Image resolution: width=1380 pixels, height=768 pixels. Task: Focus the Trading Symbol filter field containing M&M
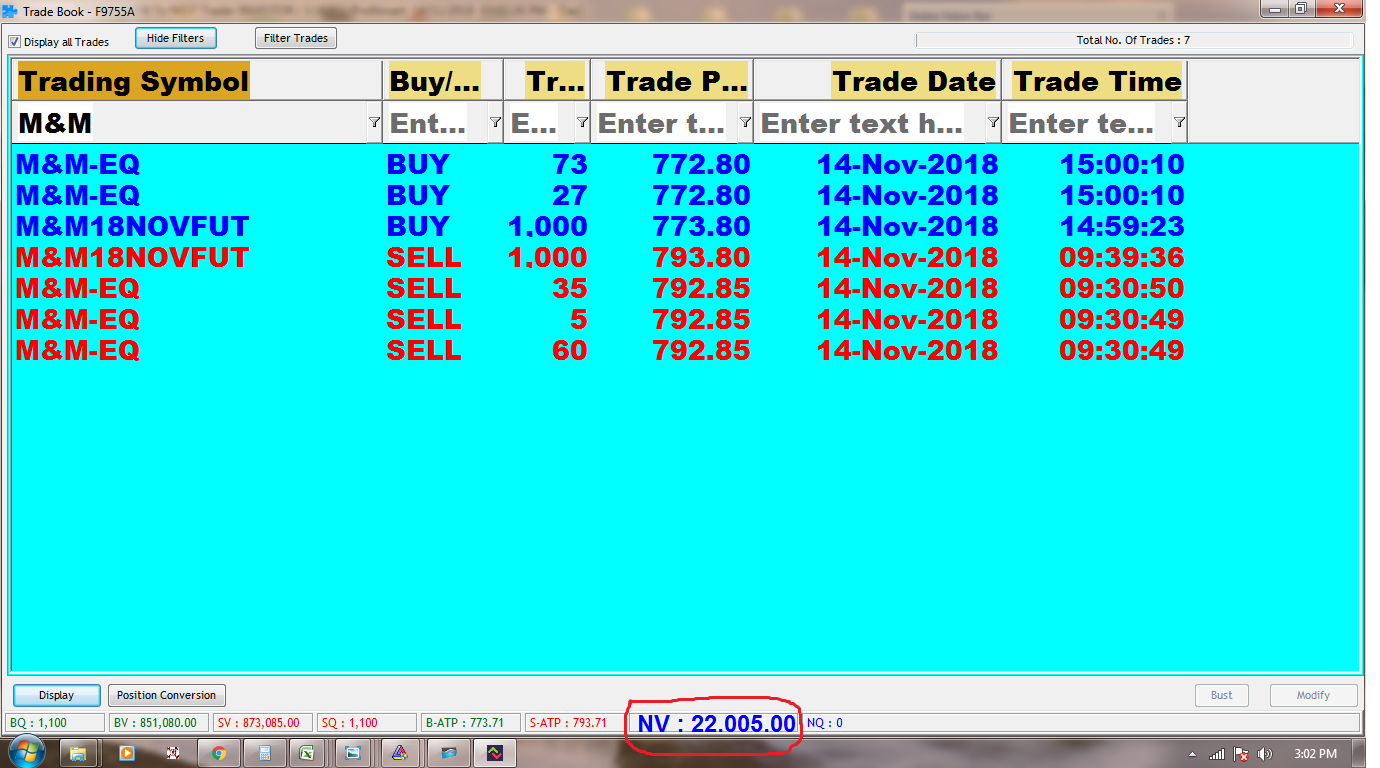(x=191, y=122)
